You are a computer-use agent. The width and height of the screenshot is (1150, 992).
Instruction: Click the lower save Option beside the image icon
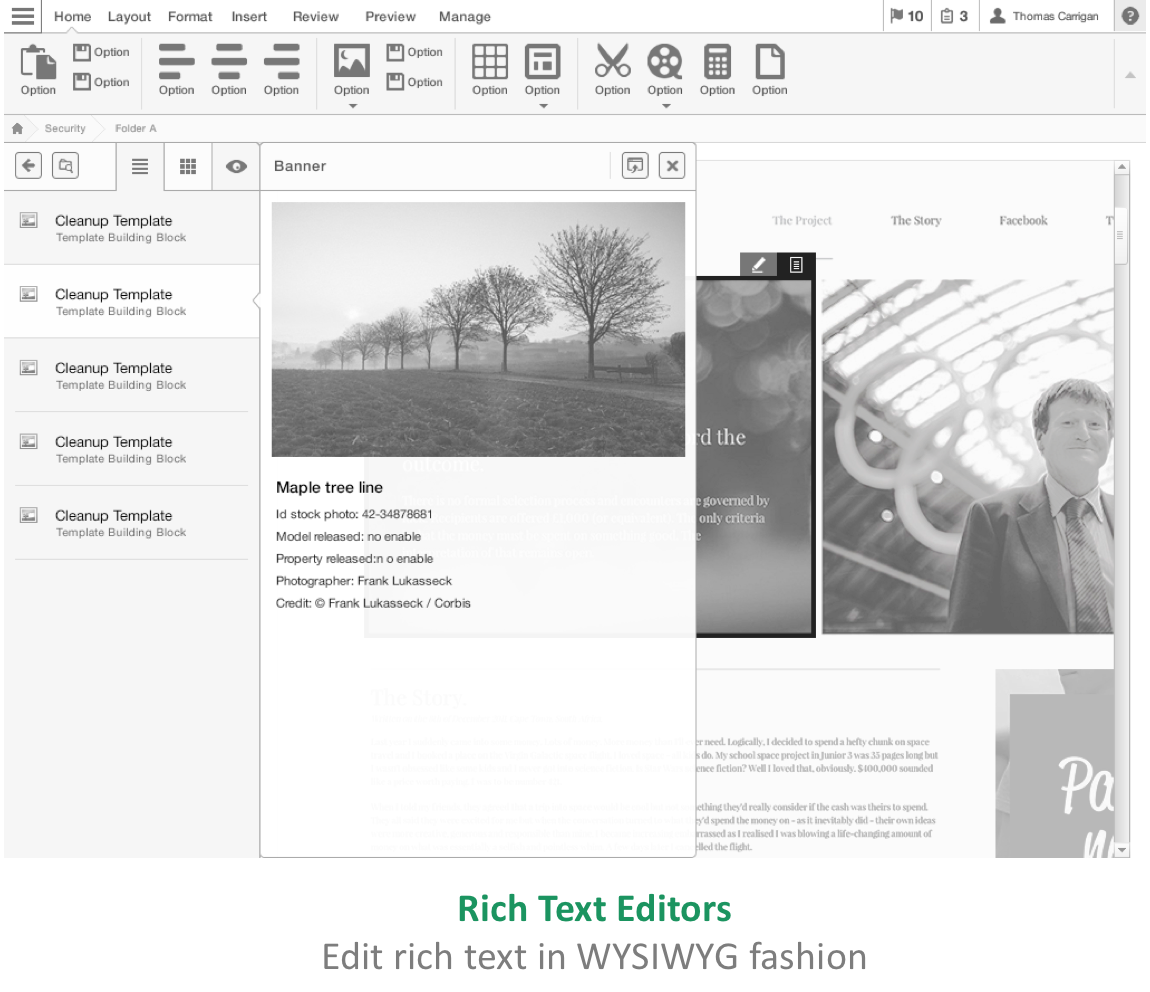pos(415,82)
